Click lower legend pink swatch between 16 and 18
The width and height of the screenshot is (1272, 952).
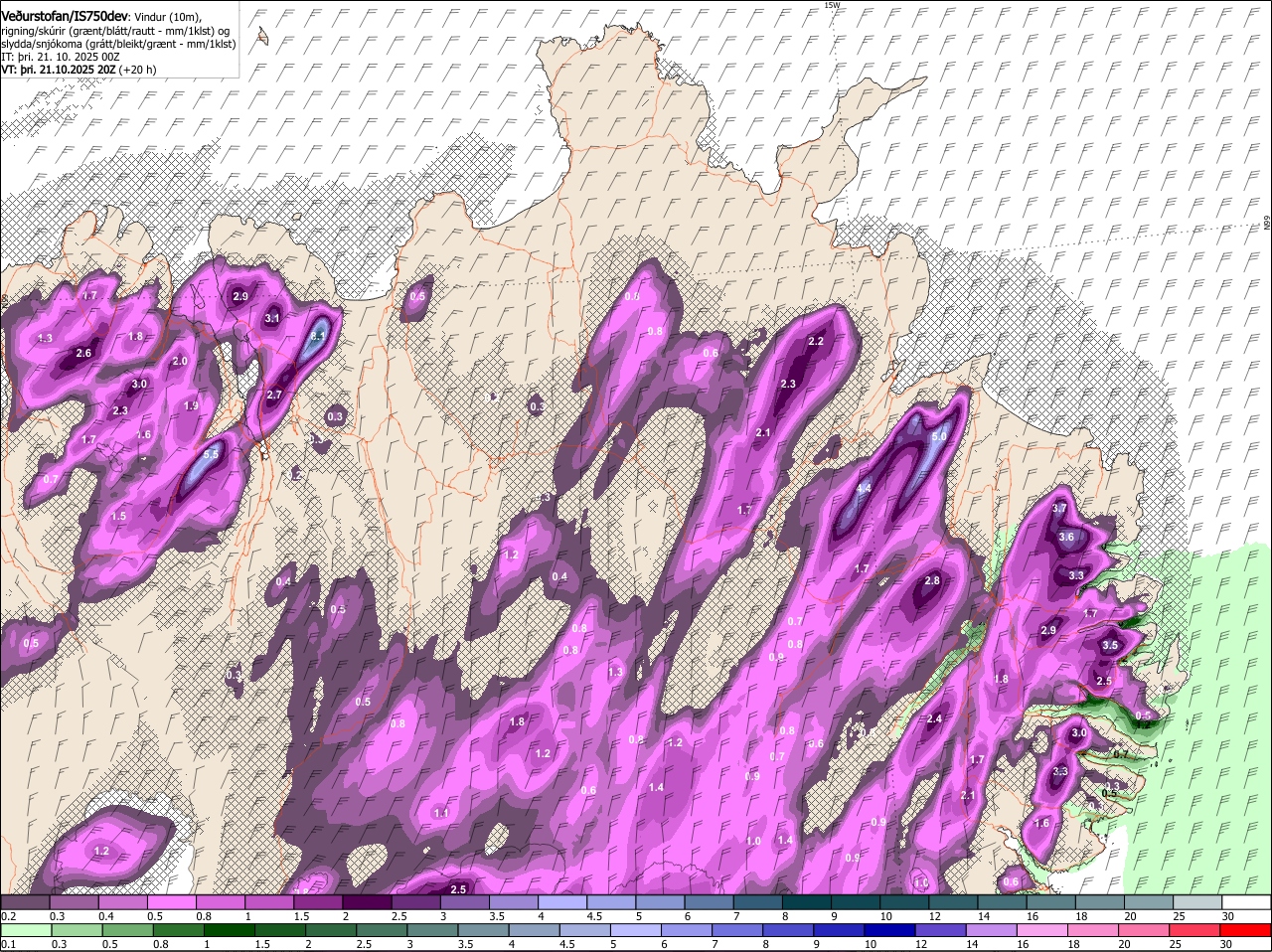click(1040, 930)
